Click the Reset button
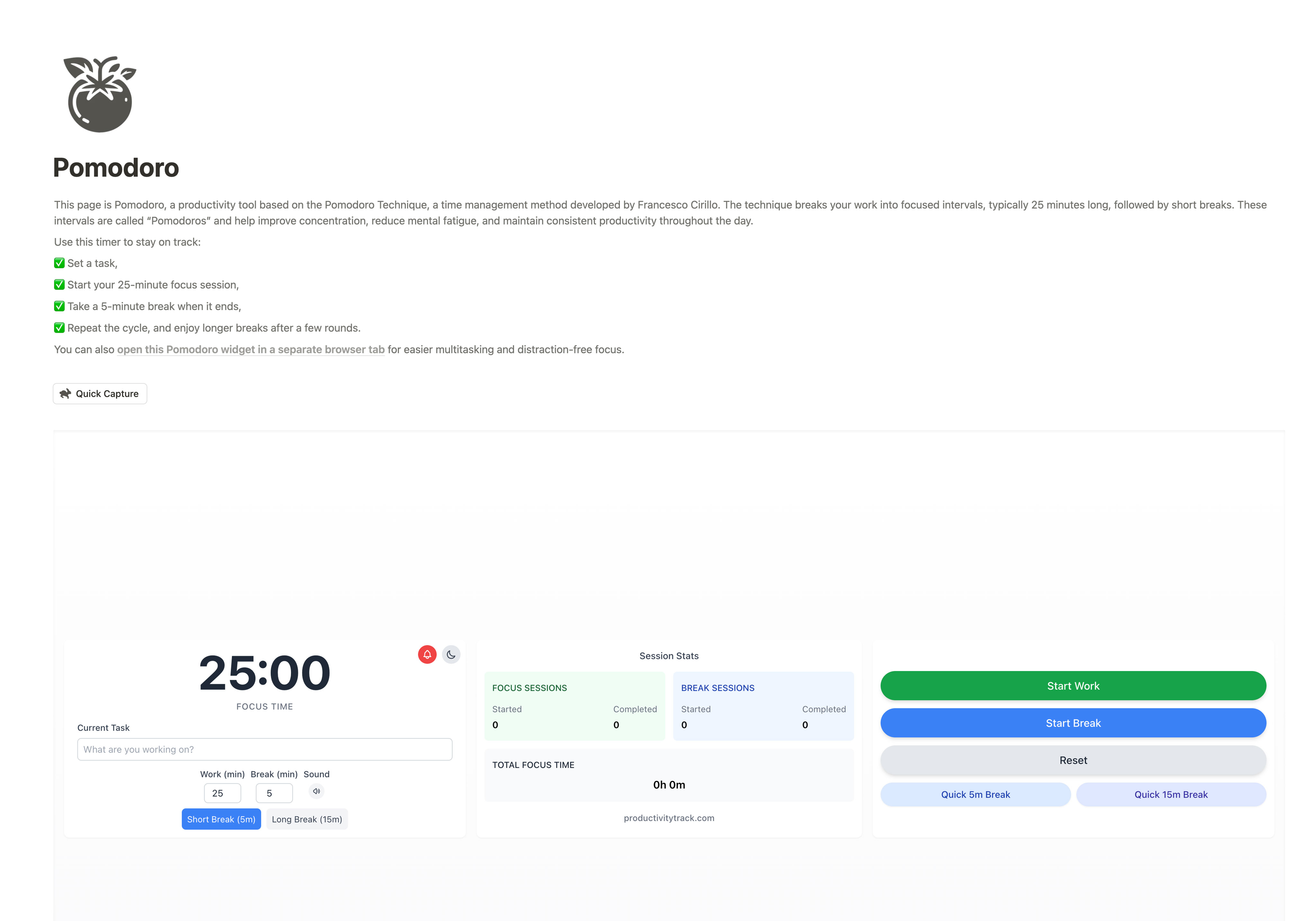The height and width of the screenshot is (921, 1316). [x=1073, y=761]
